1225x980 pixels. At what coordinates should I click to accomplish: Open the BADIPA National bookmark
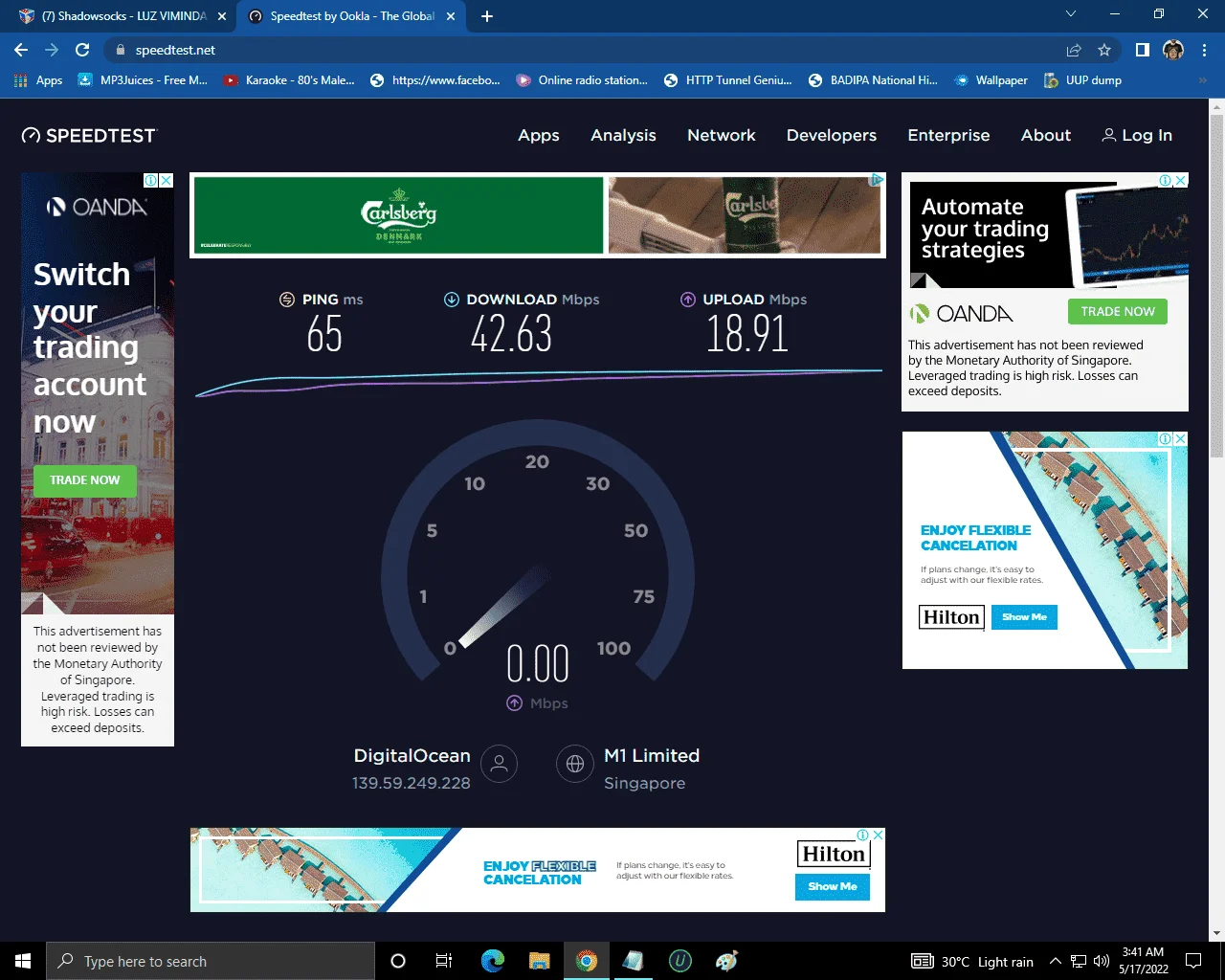(873, 80)
